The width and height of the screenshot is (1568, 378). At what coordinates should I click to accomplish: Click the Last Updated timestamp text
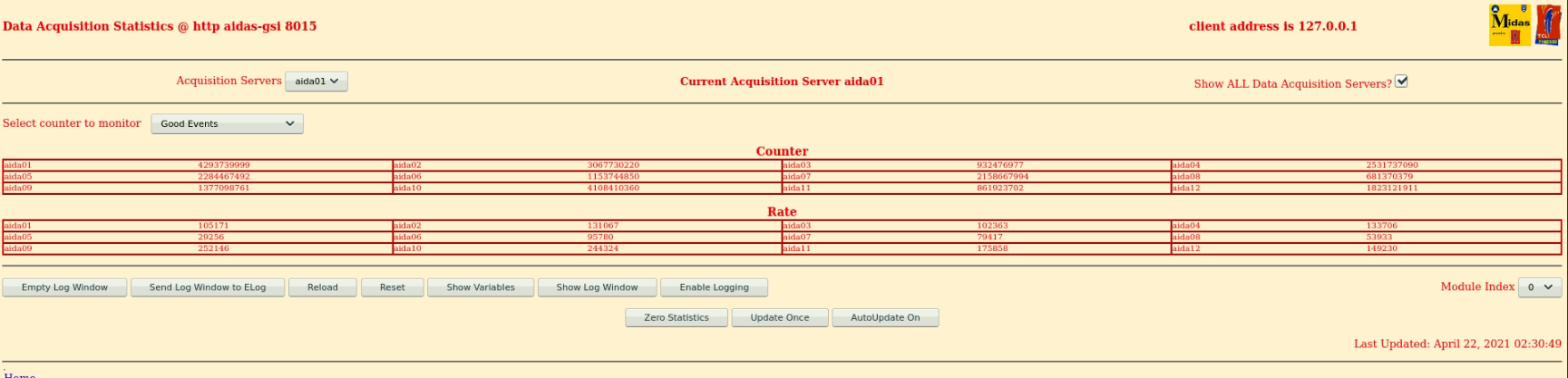1457,344
